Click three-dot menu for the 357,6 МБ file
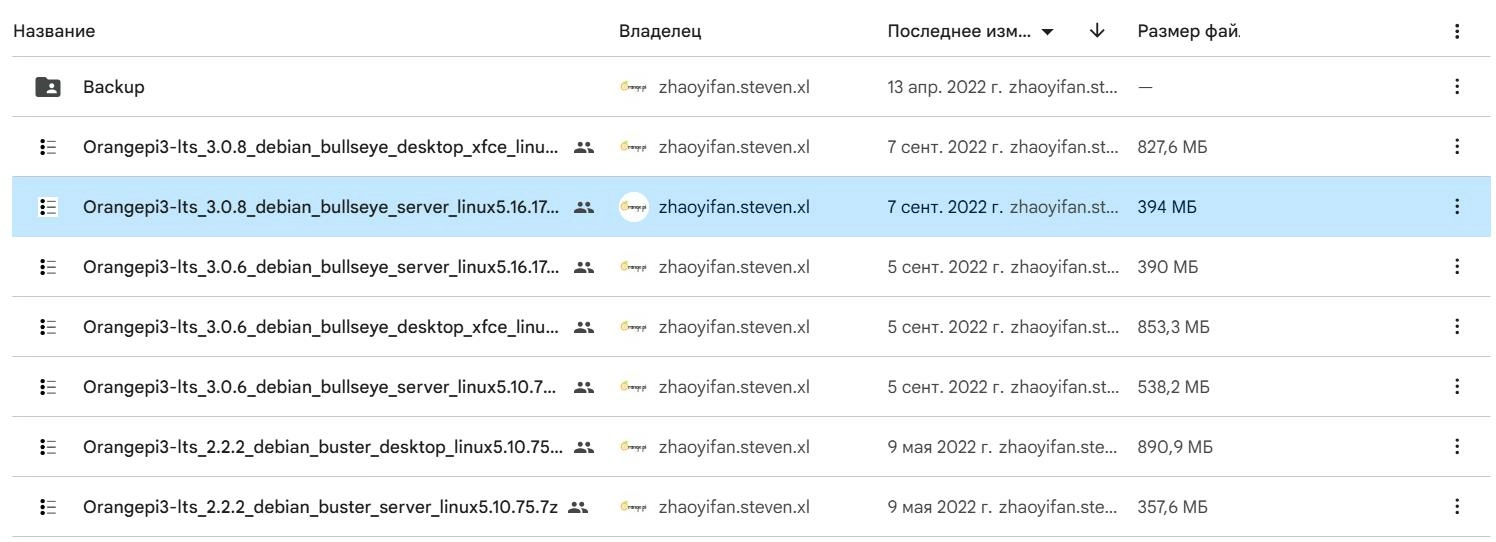This screenshot has width=1496, height=542. pyautogui.click(x=1456, y=507)
